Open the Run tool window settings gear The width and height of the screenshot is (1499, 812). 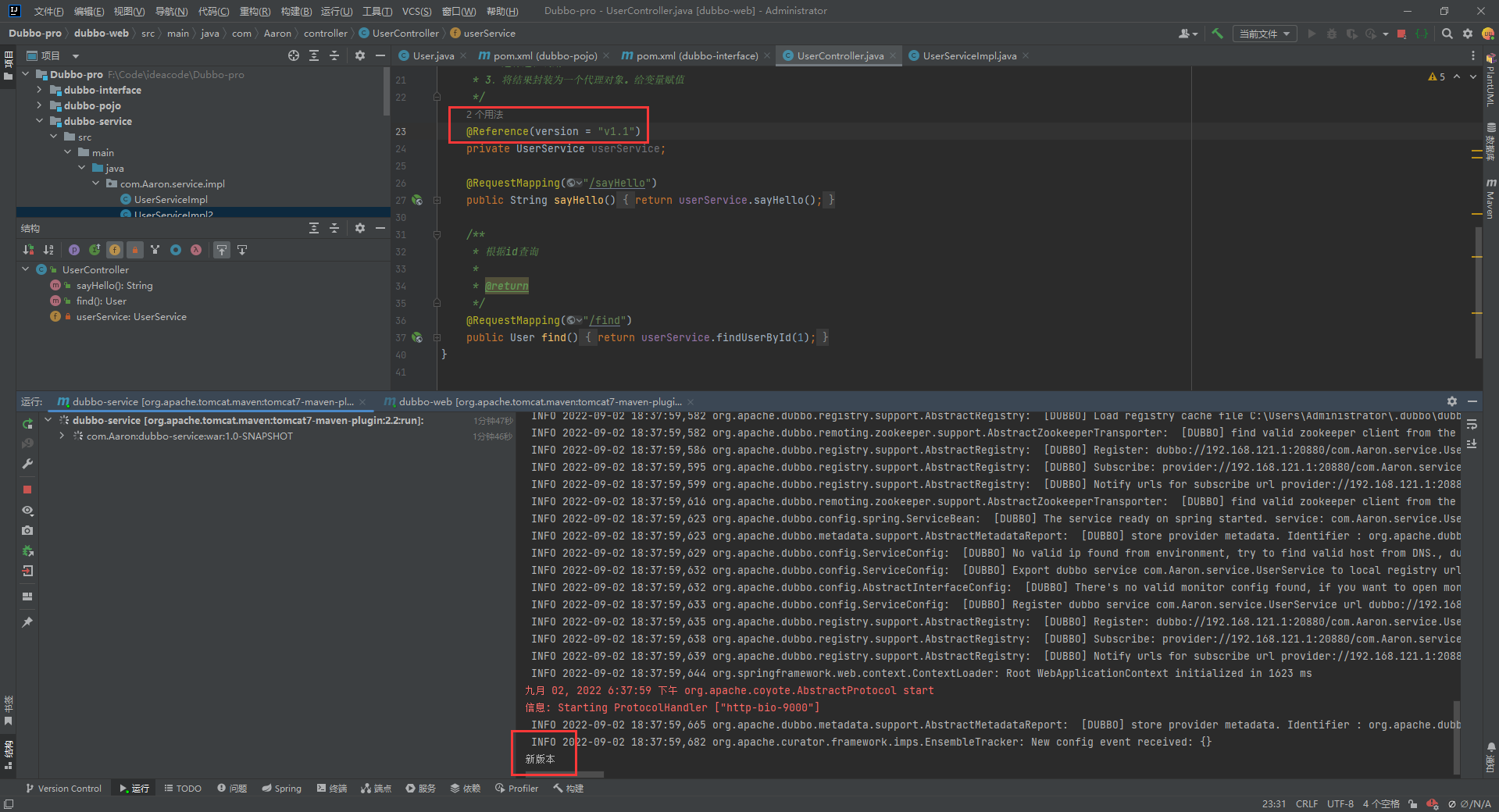pyautogui.click(x=1452, y=401)
